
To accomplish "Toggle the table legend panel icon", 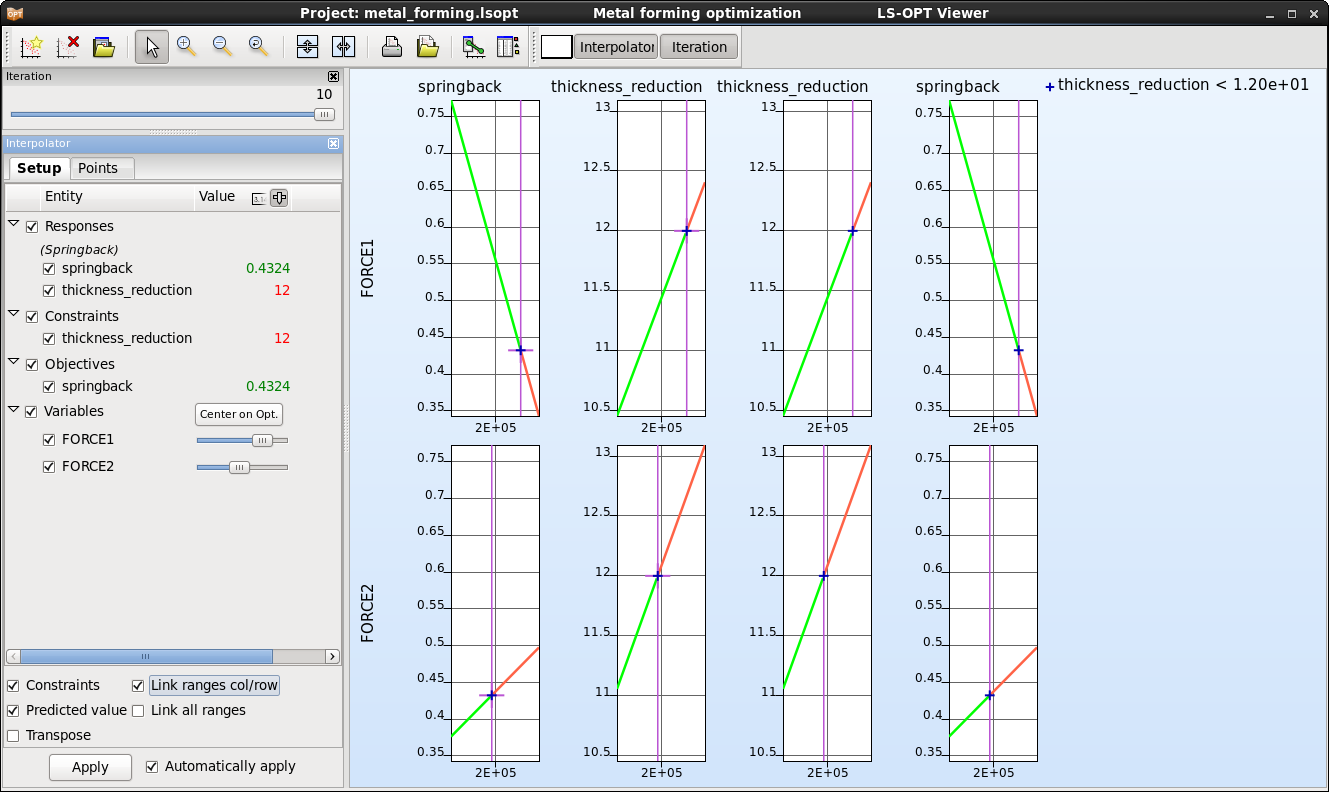I will click(x=509, y=46).
